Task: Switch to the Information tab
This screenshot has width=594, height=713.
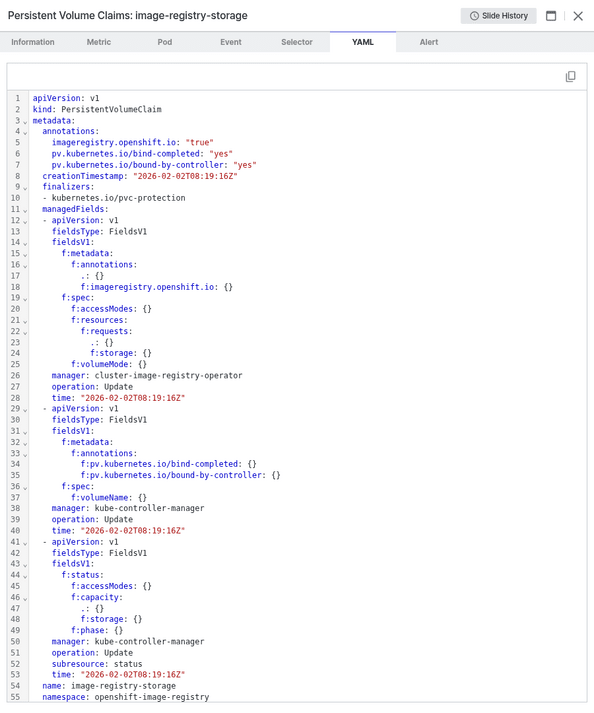Action: (x=33, y=42)
